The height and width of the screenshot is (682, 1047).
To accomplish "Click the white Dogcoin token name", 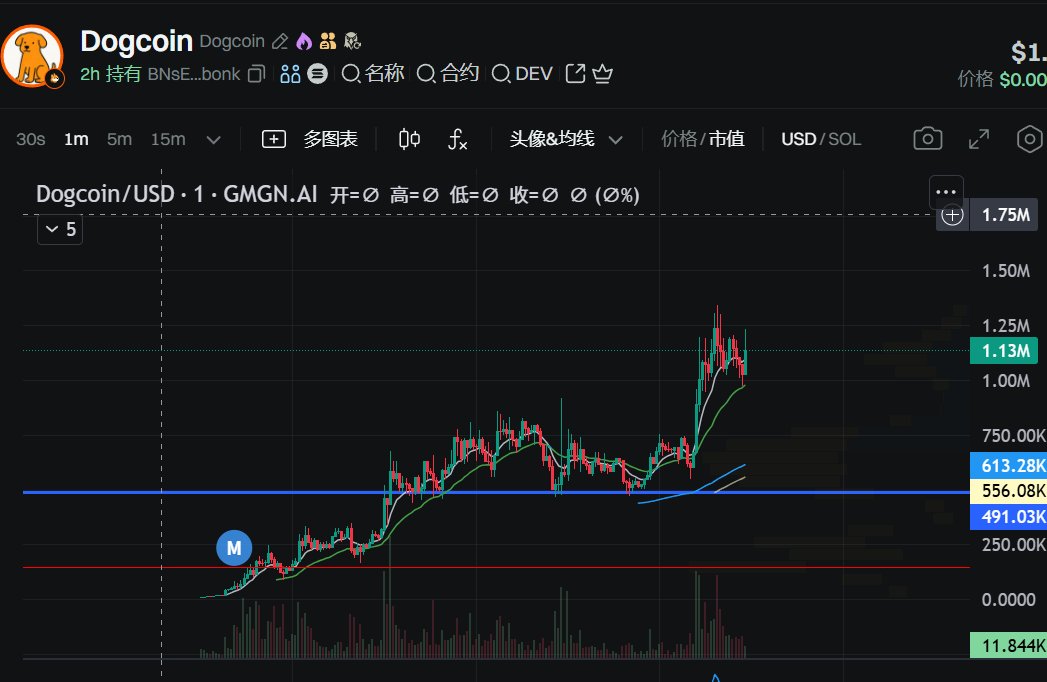I will pos(137,41).
